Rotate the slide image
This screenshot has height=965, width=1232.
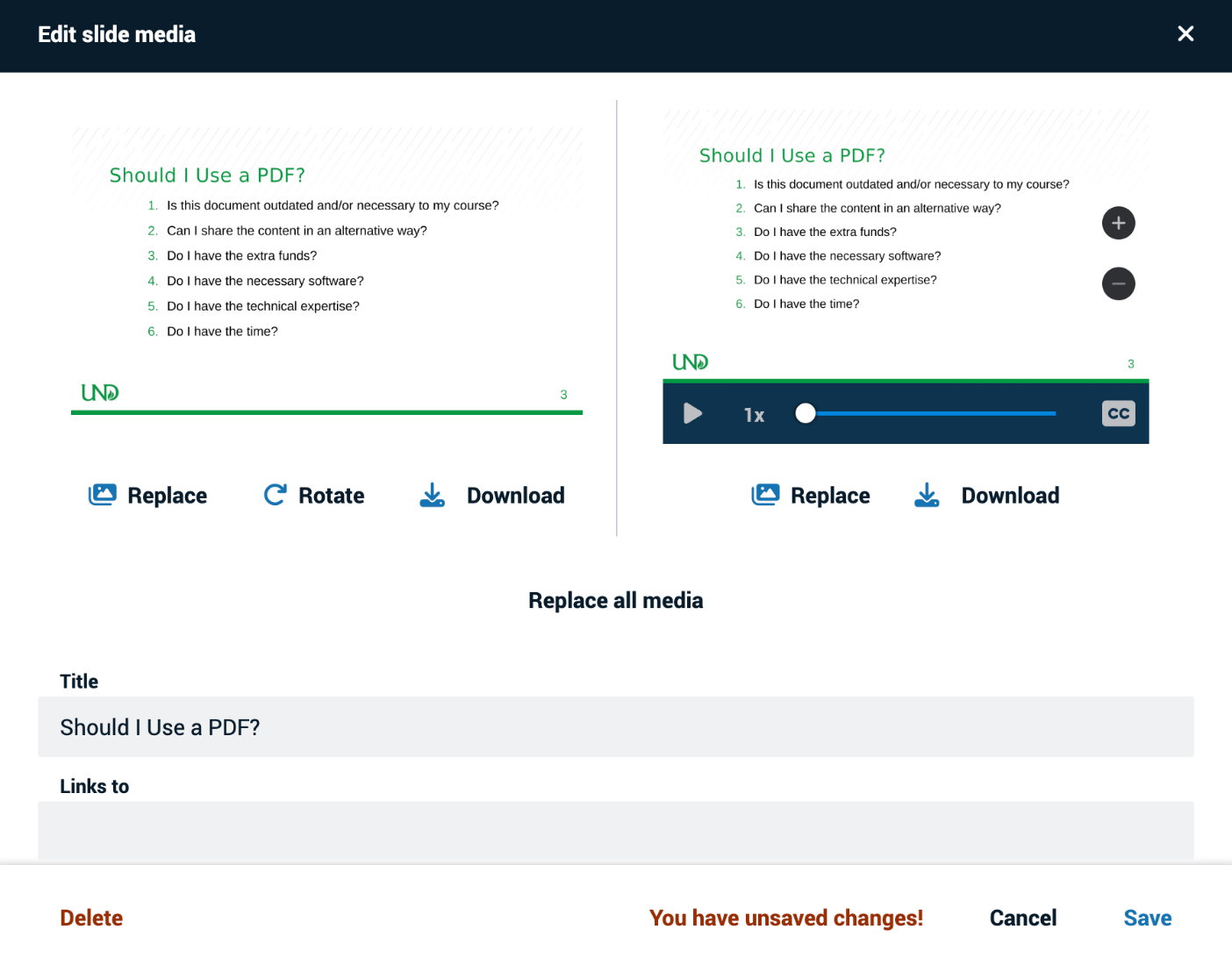point(313,495)
